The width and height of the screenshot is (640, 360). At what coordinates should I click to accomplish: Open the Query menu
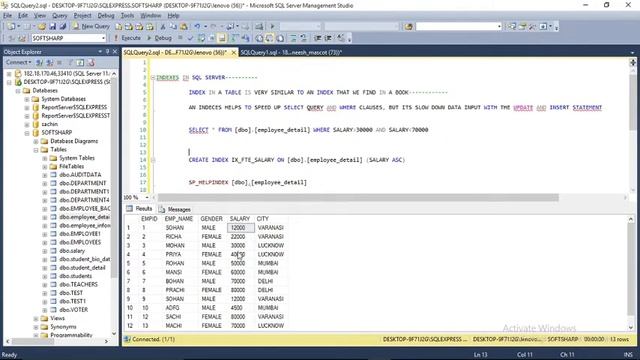[x=60, y=16]
